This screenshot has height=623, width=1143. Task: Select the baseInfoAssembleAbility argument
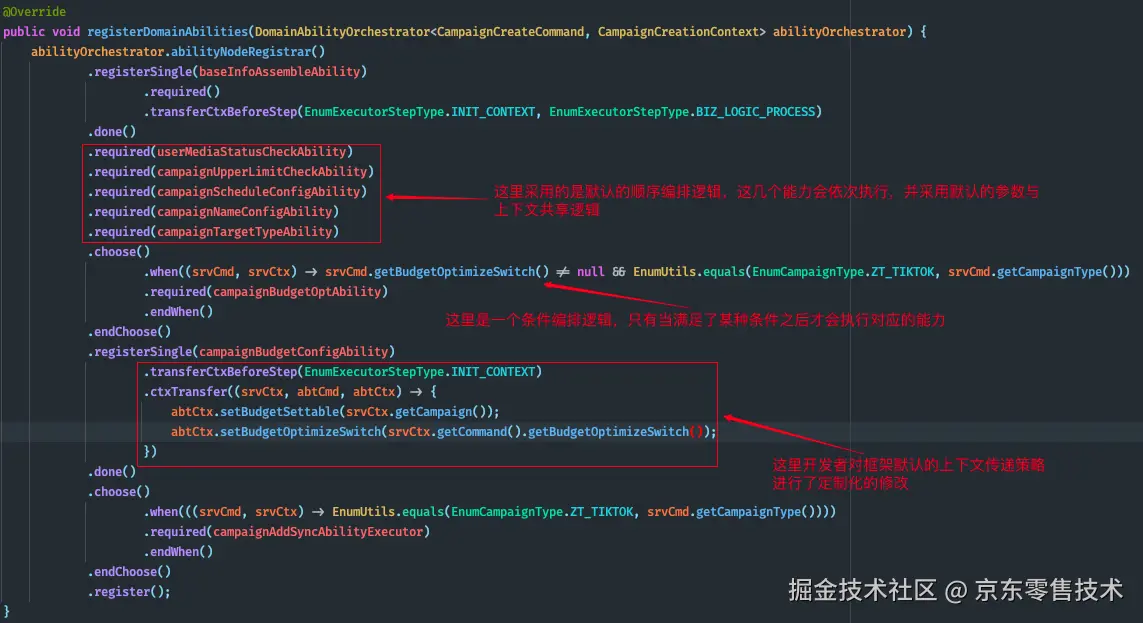[280, 72]
